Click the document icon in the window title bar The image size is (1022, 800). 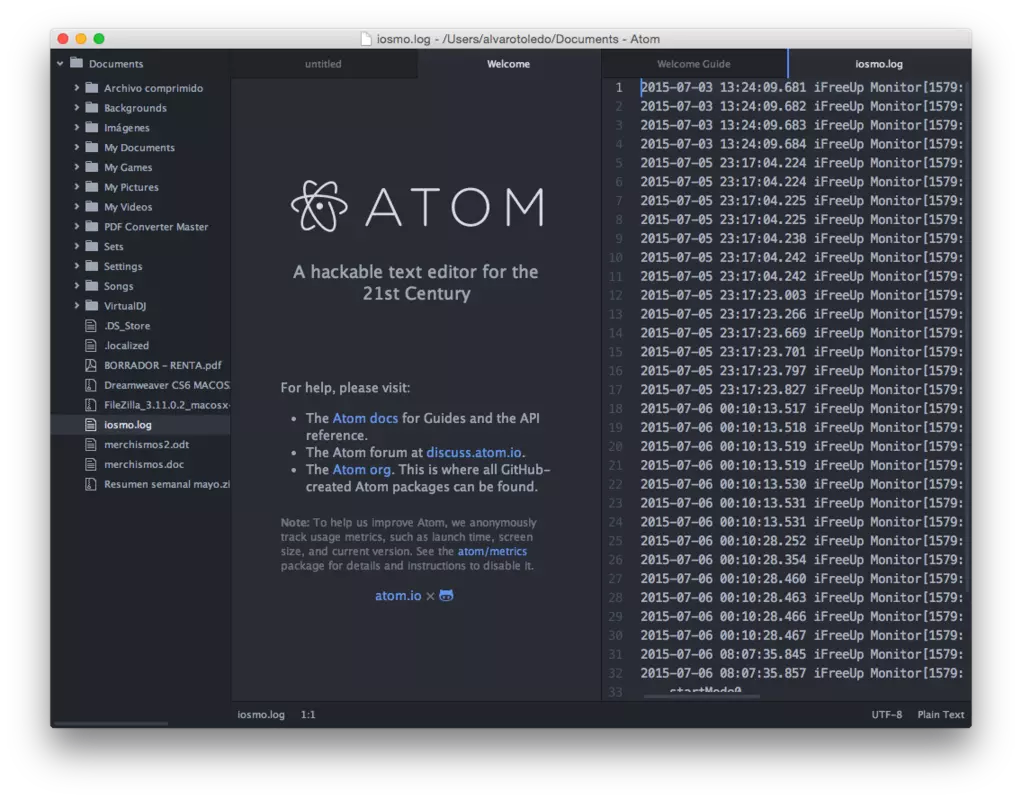click(367, 39)
